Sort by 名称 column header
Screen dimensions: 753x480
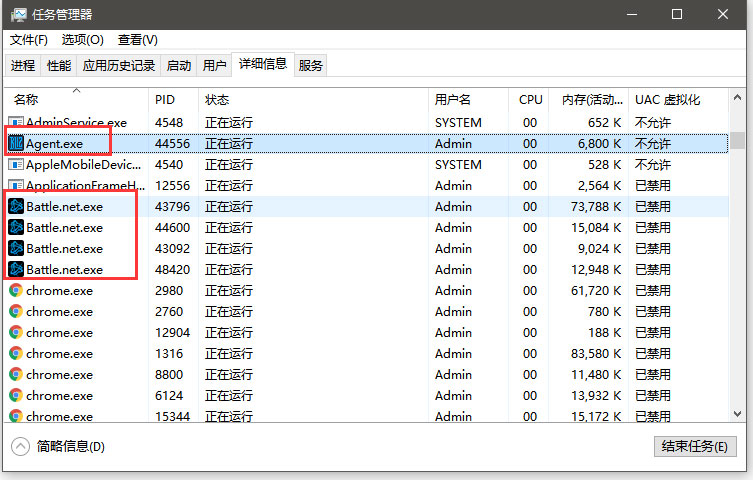[x=27, y=100]
